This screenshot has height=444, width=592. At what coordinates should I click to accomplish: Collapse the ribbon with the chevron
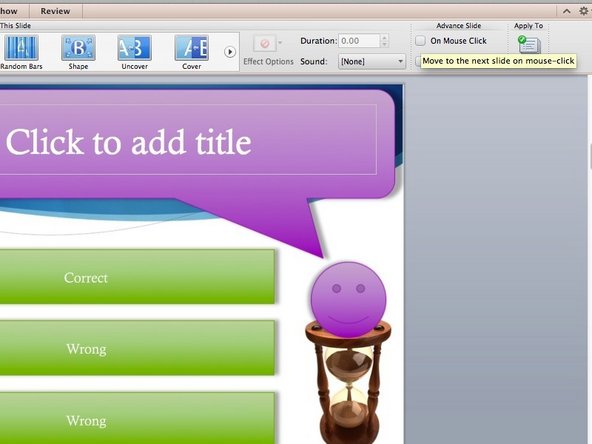tap(566, 11)
